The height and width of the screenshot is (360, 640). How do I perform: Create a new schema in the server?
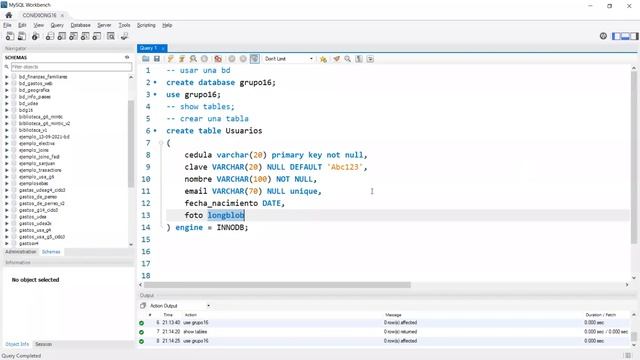[x=50, y=36]
